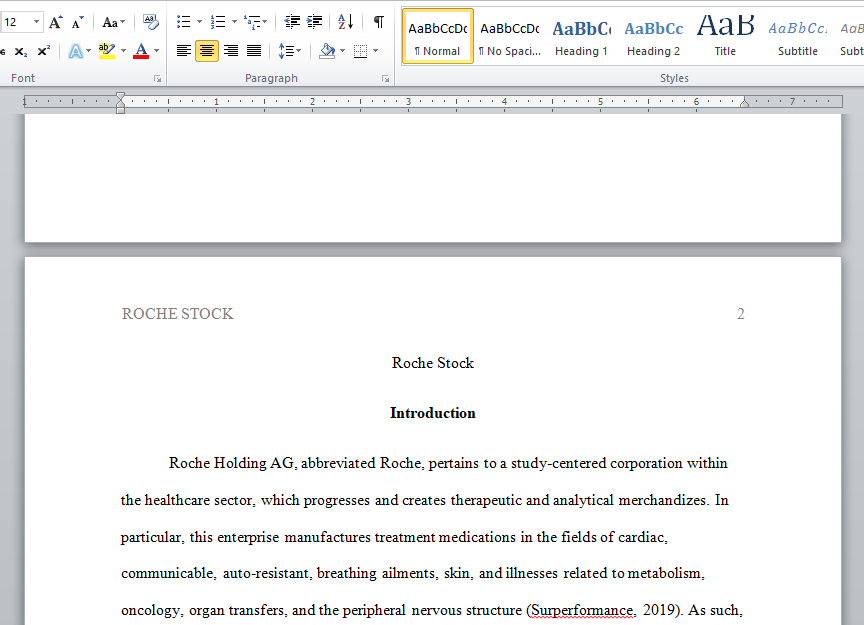Screen dimensions: 864x625
Task: Apply the Heading 1 style
Action: point(581,36)
